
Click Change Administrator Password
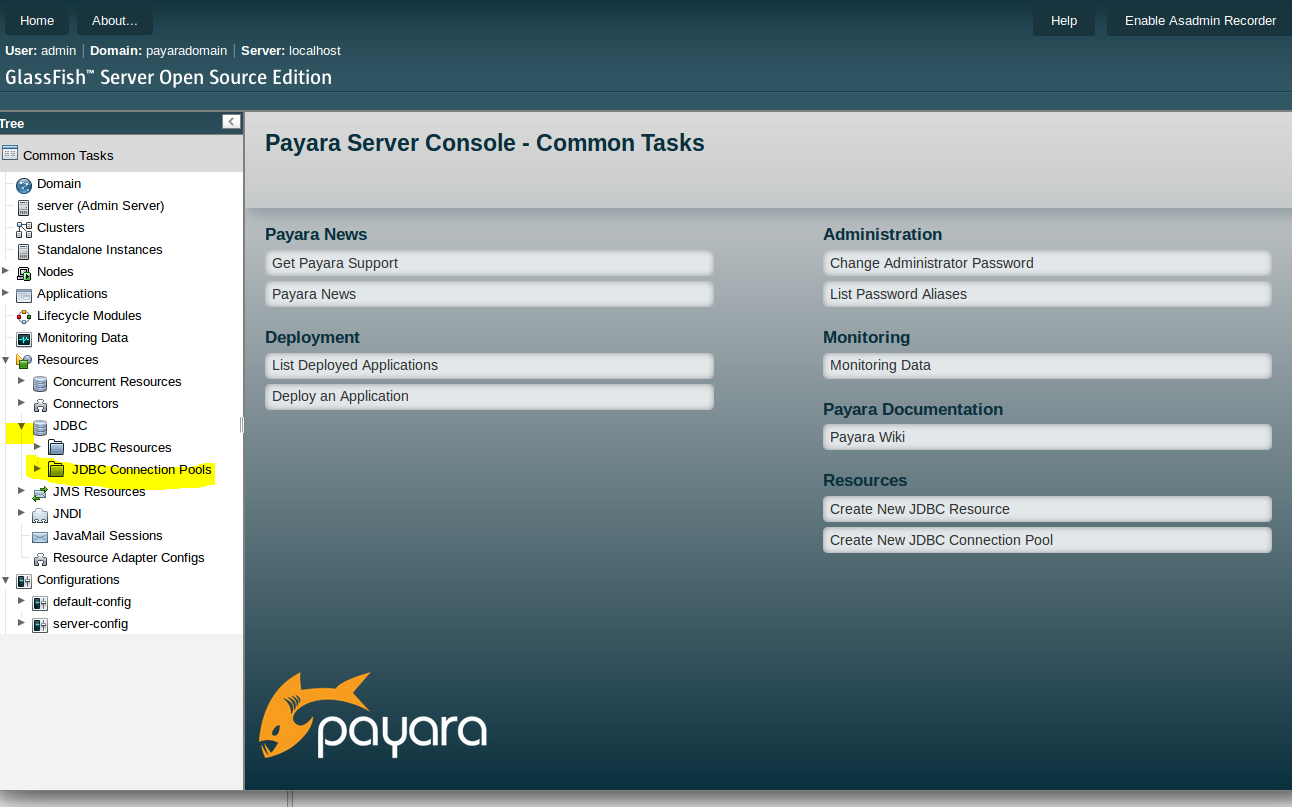coord(1047,263)
